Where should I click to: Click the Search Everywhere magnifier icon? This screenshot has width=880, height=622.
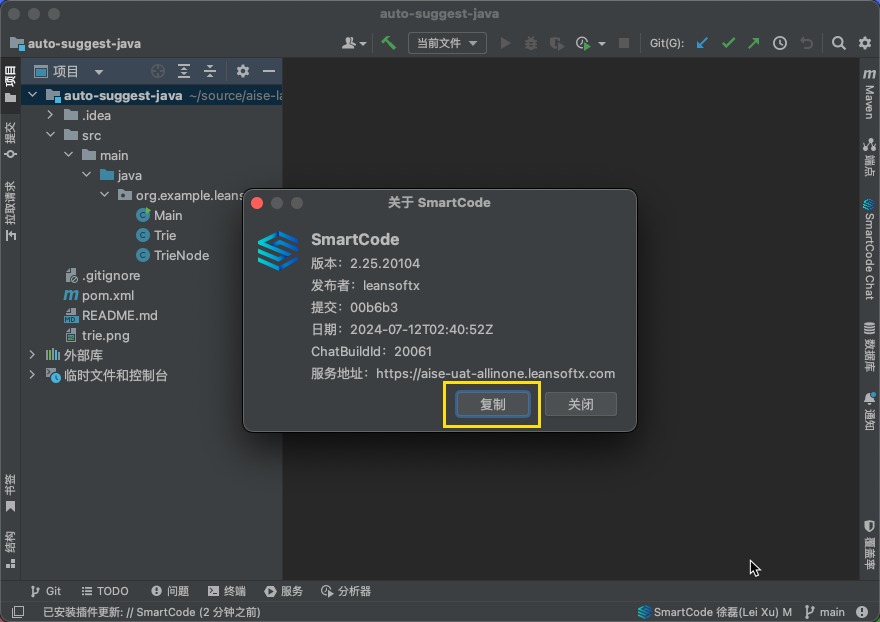(x=838, y=43)
